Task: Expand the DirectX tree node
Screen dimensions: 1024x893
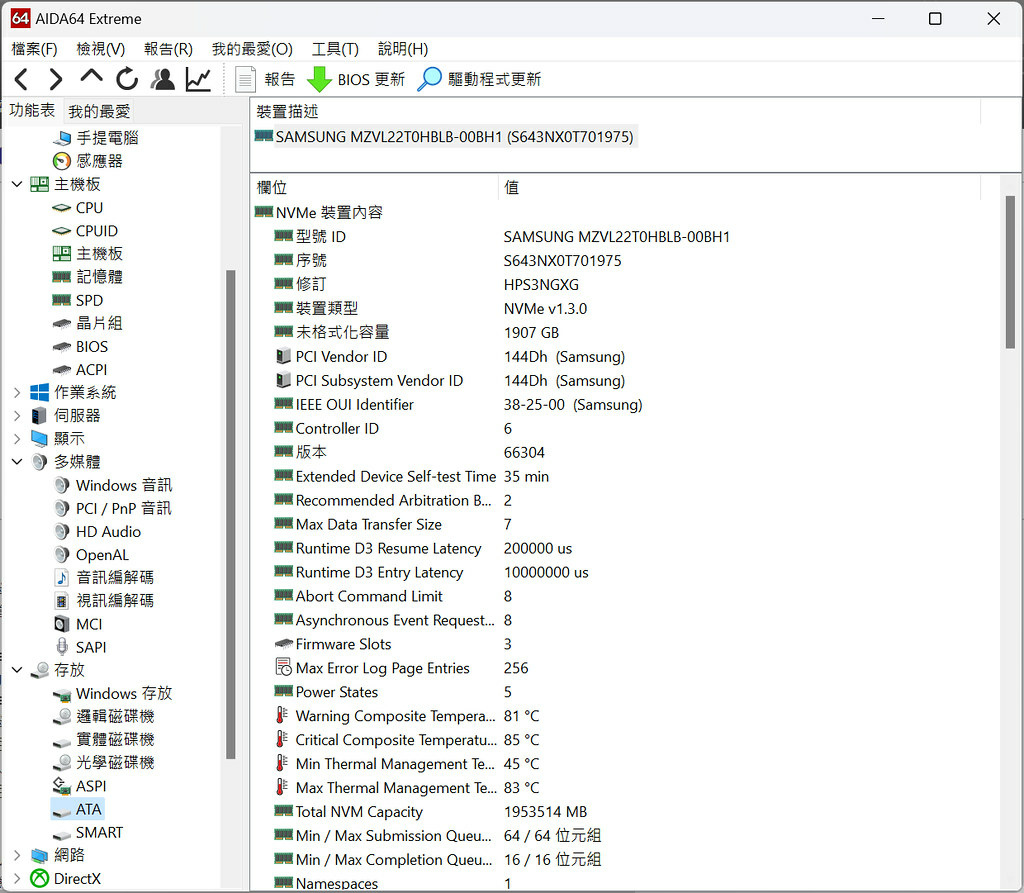Action: click(x=17, y=879)
